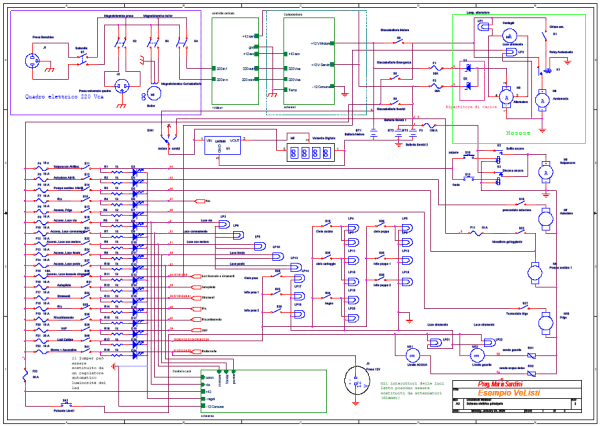Click the Presa Banchina J1 socket symbol
Screen dimensions: 600x426
pyautogui.click(x=32, y=61)
